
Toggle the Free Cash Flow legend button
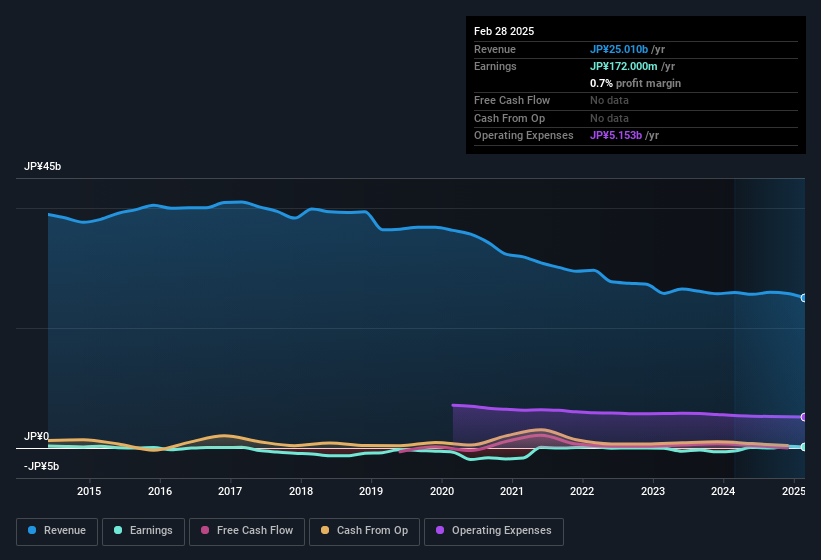247,531
